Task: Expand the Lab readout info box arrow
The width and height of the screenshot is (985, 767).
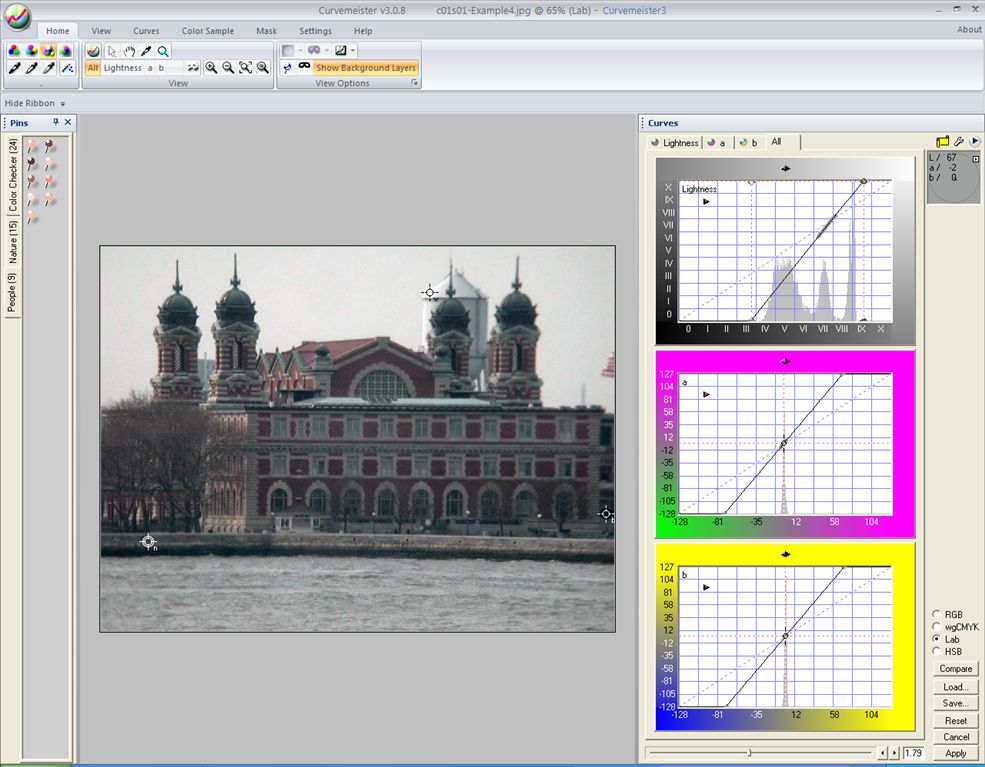Action: tap(976, 158)
